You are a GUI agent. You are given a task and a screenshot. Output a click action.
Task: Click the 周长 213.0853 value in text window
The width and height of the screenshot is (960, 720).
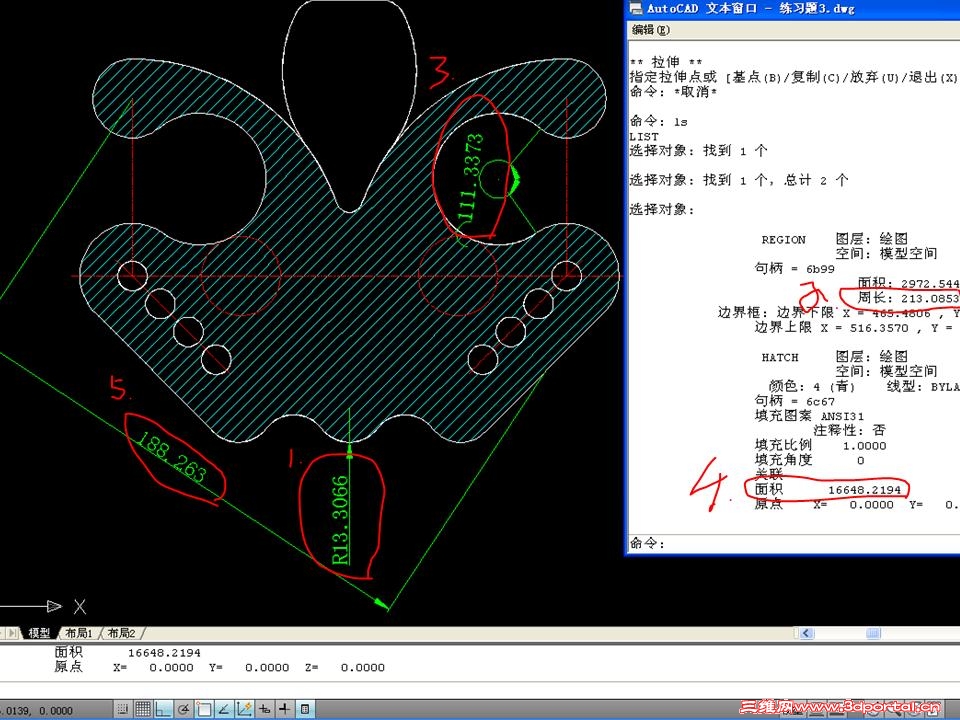[x=908, y=298]
